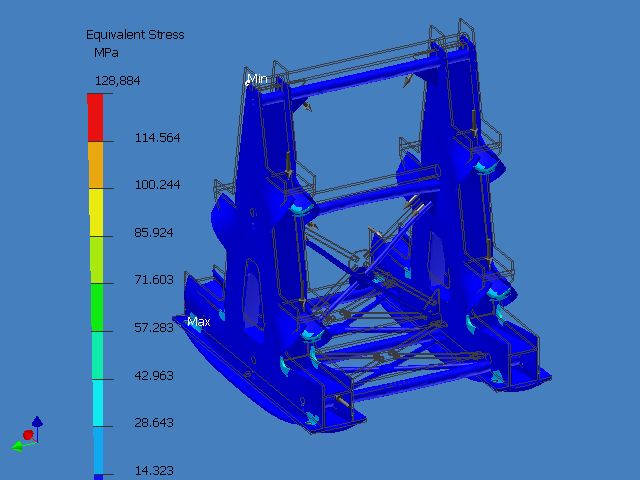
Task: Click the orange color band in the legend
Action: pyautogui.click(x=96, y=165)
